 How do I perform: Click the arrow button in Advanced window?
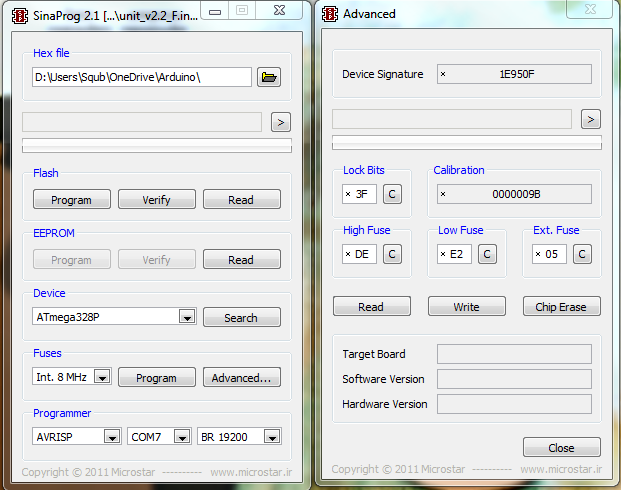click(591, 119)
